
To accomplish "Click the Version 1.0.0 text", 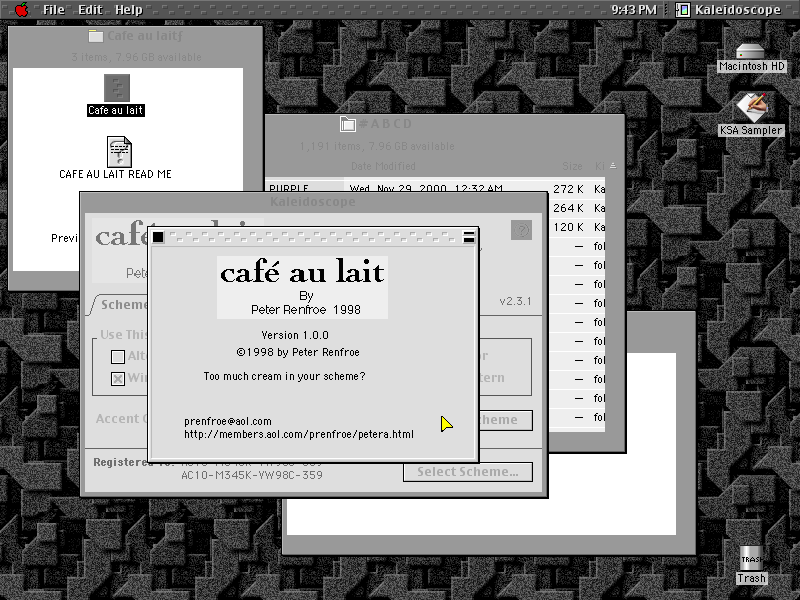I will click(295, 335).
